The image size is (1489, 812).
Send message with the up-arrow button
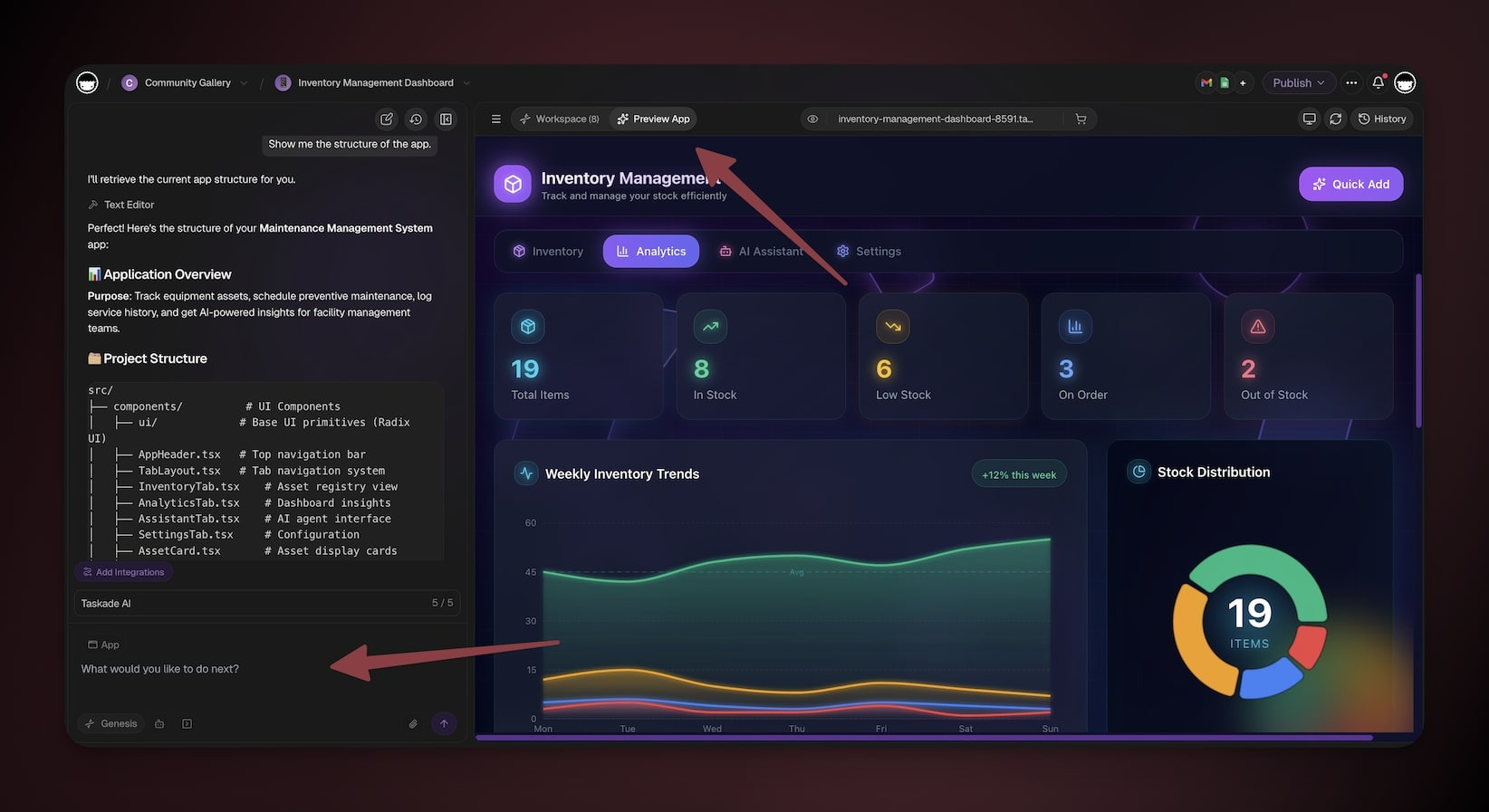click(444, 724)
